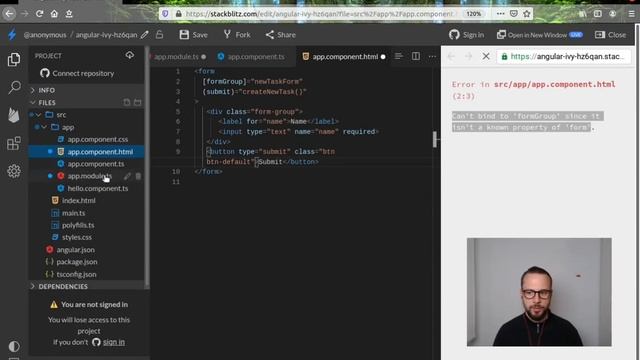Open the Search sidebar icon
Image resolution: width=640 pixels, height=360 pixels.
14,87
